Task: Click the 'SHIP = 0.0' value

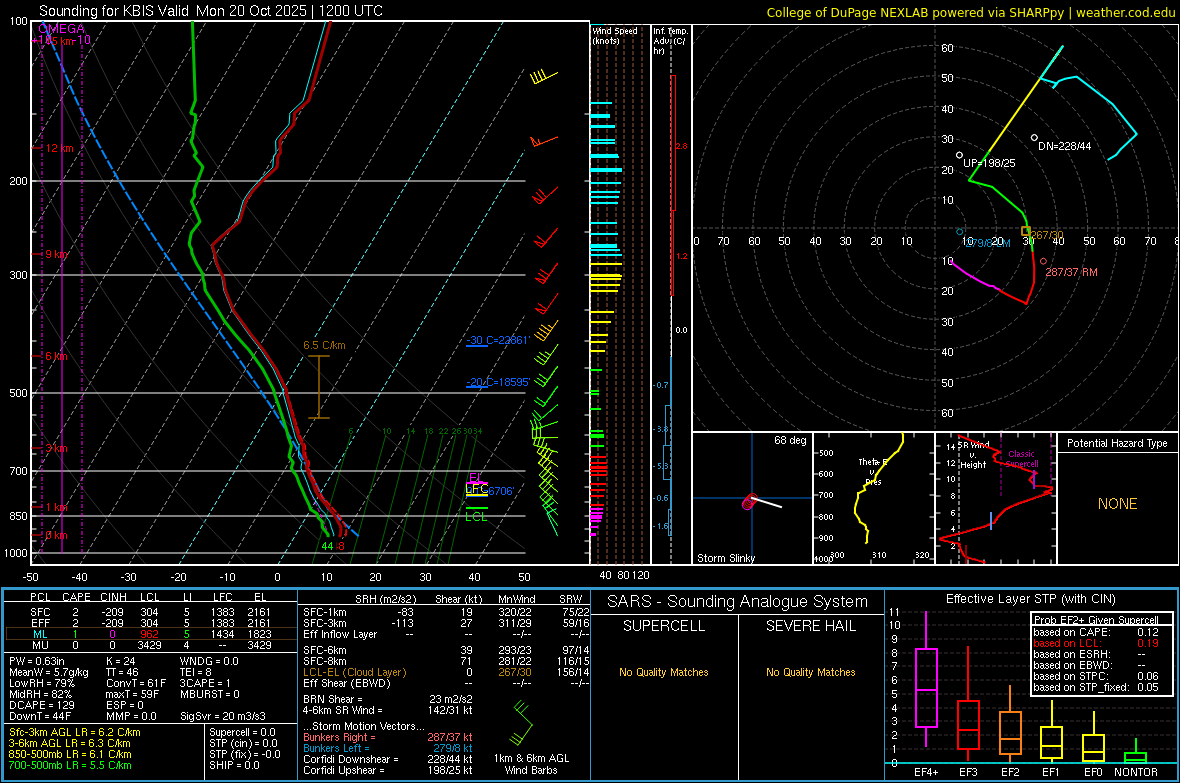Action: pyautogui.click(x=234, y=765)
